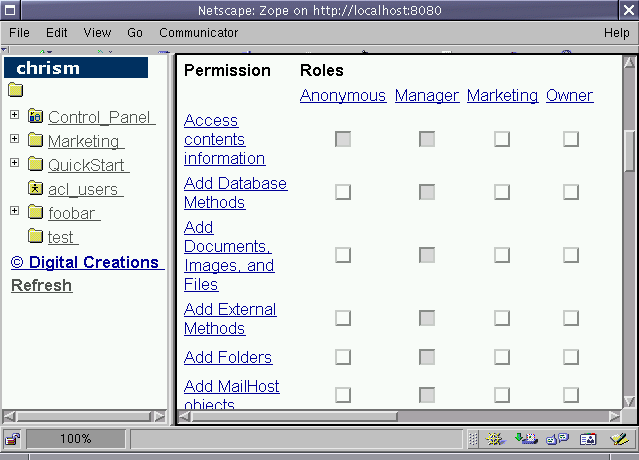639x460 pixels.
Task: Open the File menu
Action: click(x=19, y=33)
